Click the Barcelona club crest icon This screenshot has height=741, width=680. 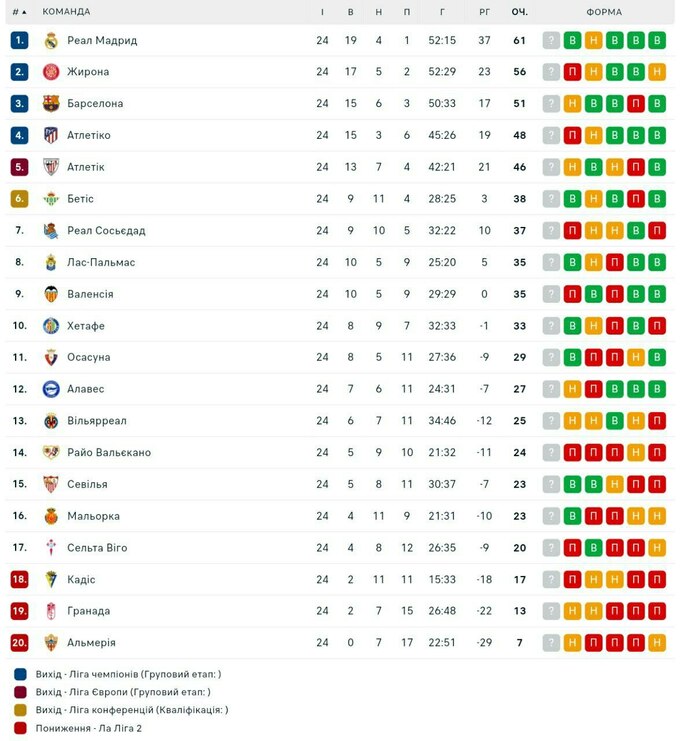tap(51, 104)
